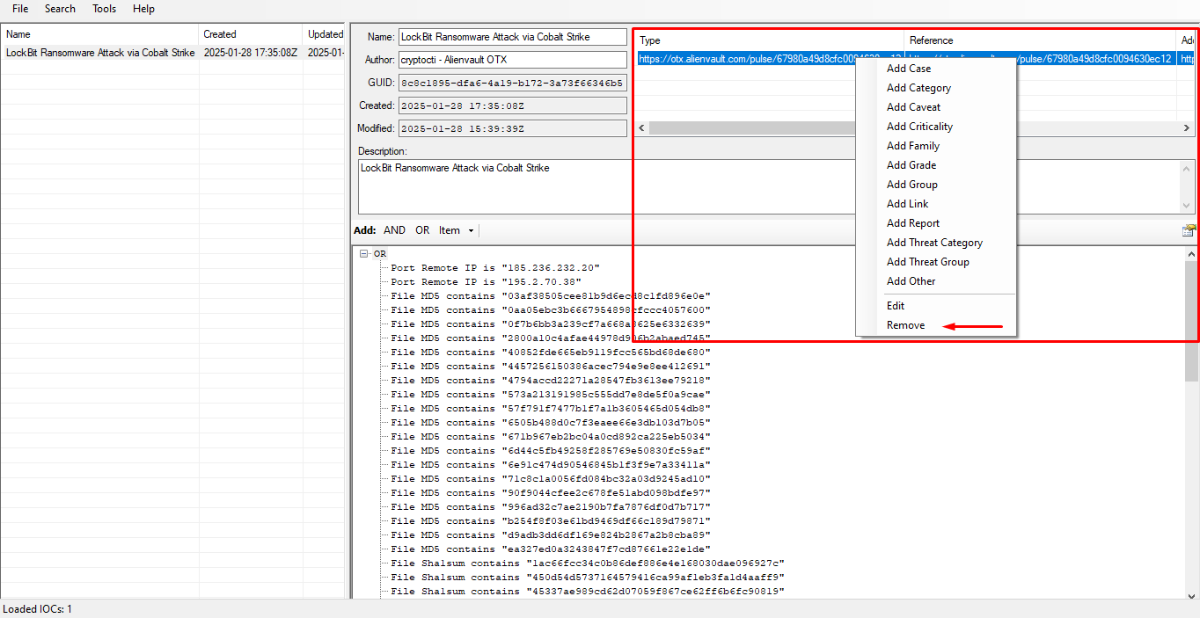Select File MD5 contains "0aa05ebc3b6667954898cfccc4057600"
This screenshot has height=618, width=1200.
(x=551, y=310)
